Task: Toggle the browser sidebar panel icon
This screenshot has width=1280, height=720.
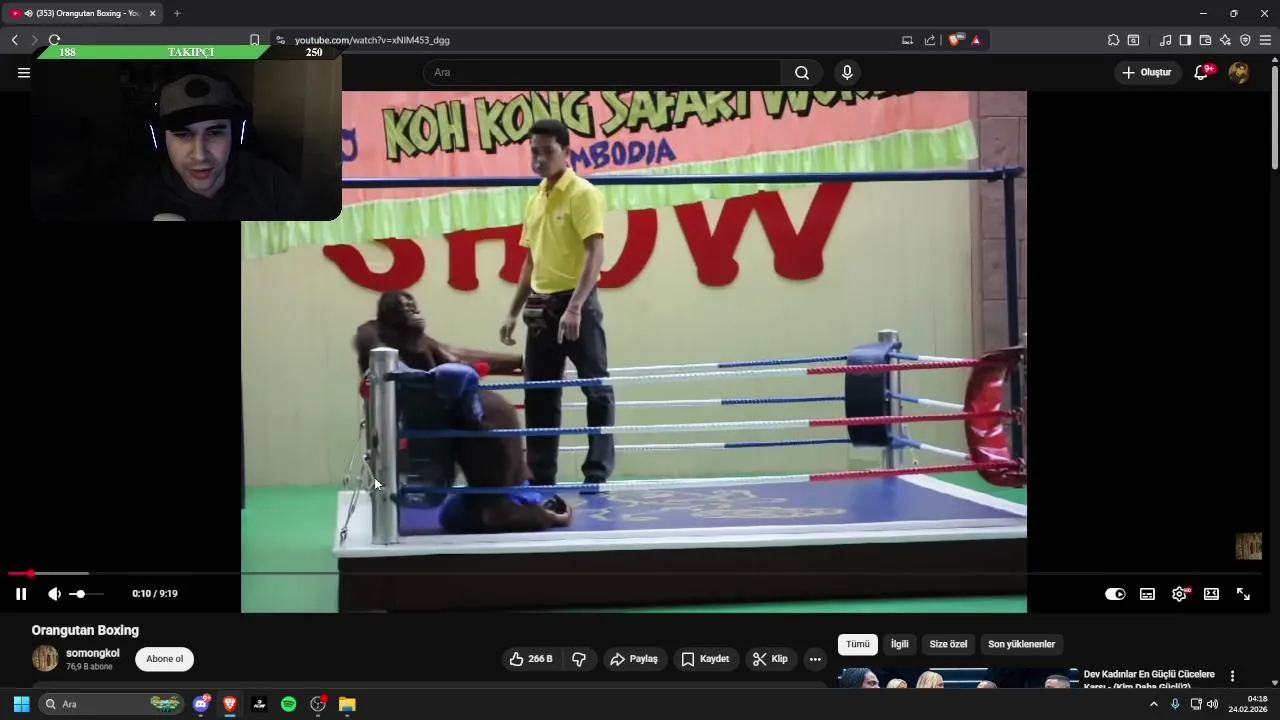Action: pyautogui.click(x=1185, y=40)
